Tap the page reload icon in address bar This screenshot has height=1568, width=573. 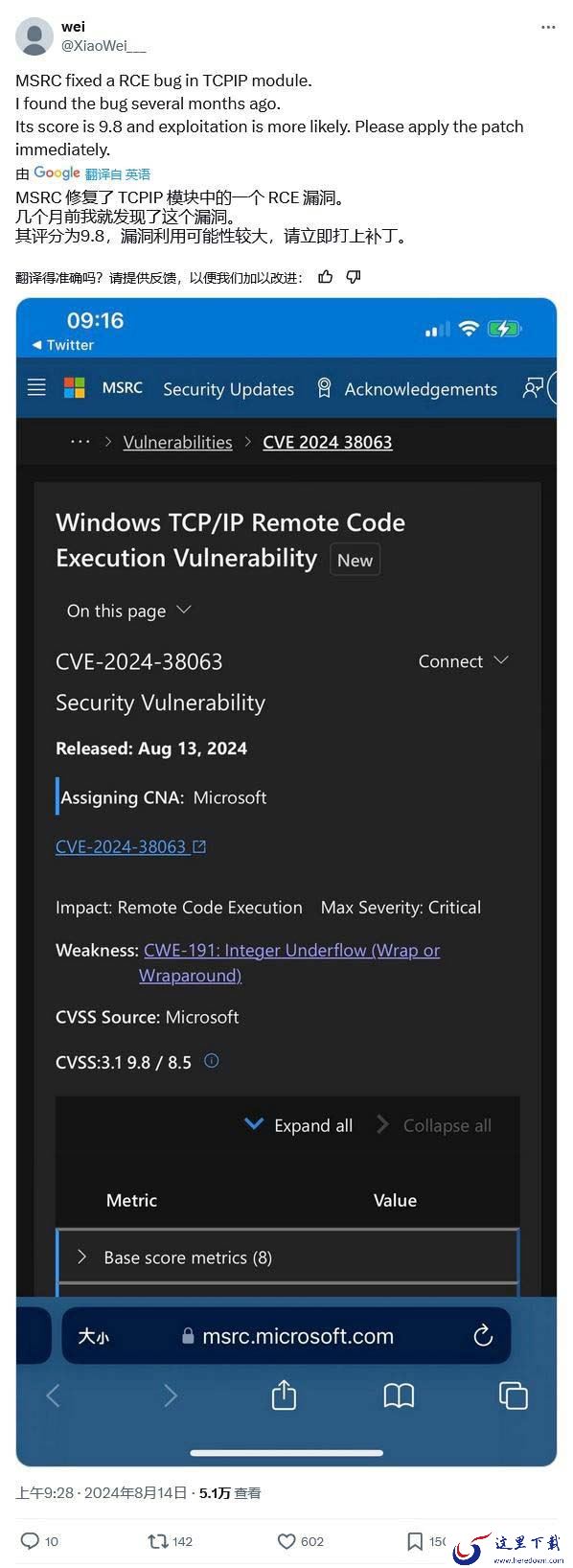click(483, 1335)
